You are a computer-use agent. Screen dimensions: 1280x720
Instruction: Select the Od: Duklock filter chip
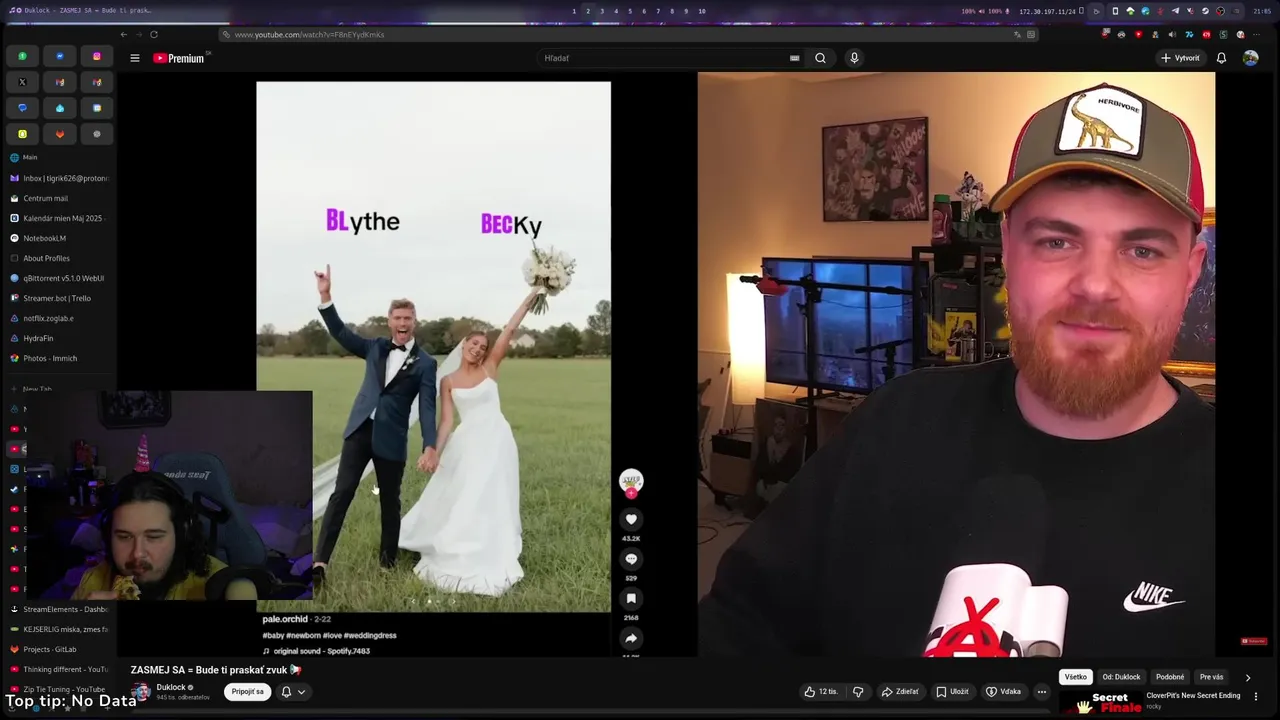(x=1121, y=677)
